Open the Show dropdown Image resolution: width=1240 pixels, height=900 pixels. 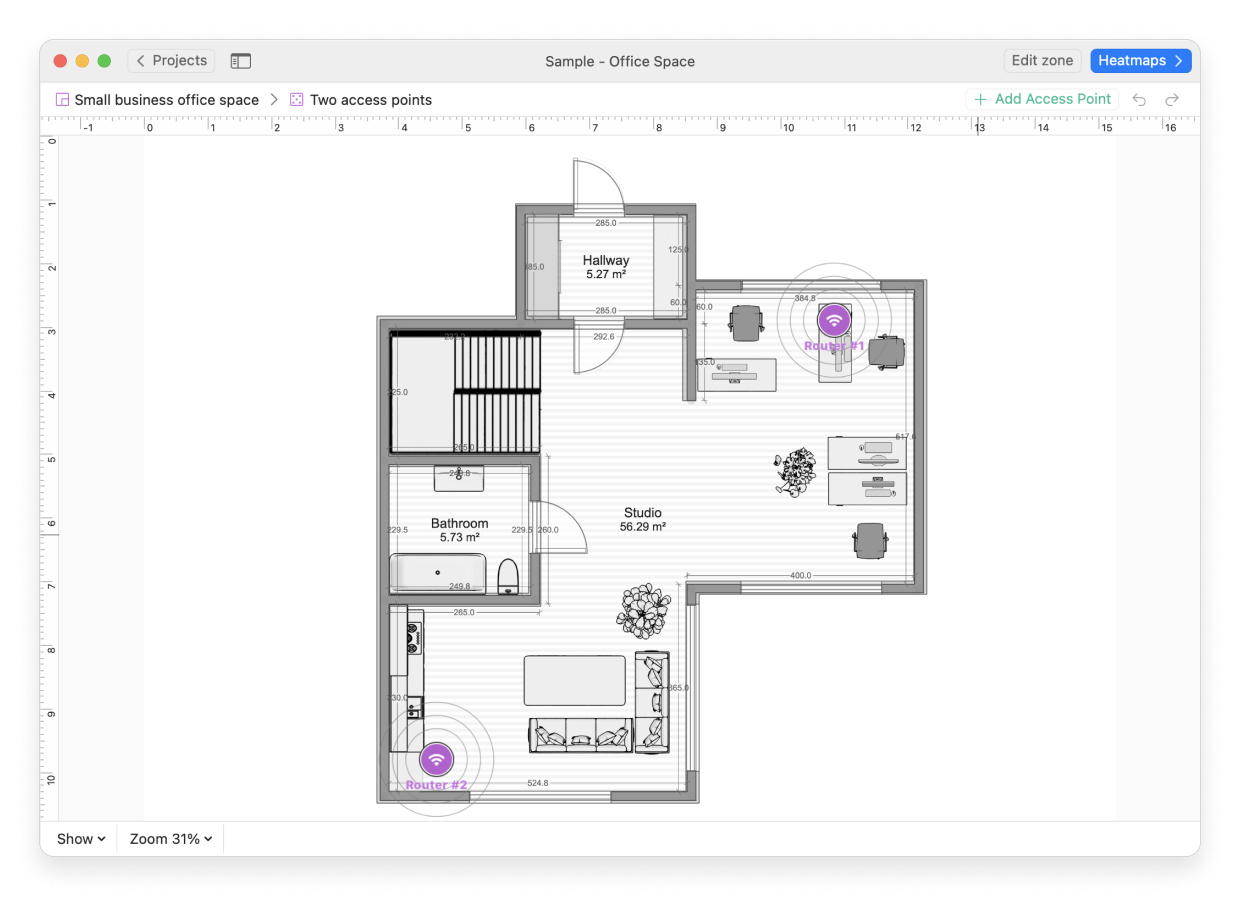[x=79, y=838]
